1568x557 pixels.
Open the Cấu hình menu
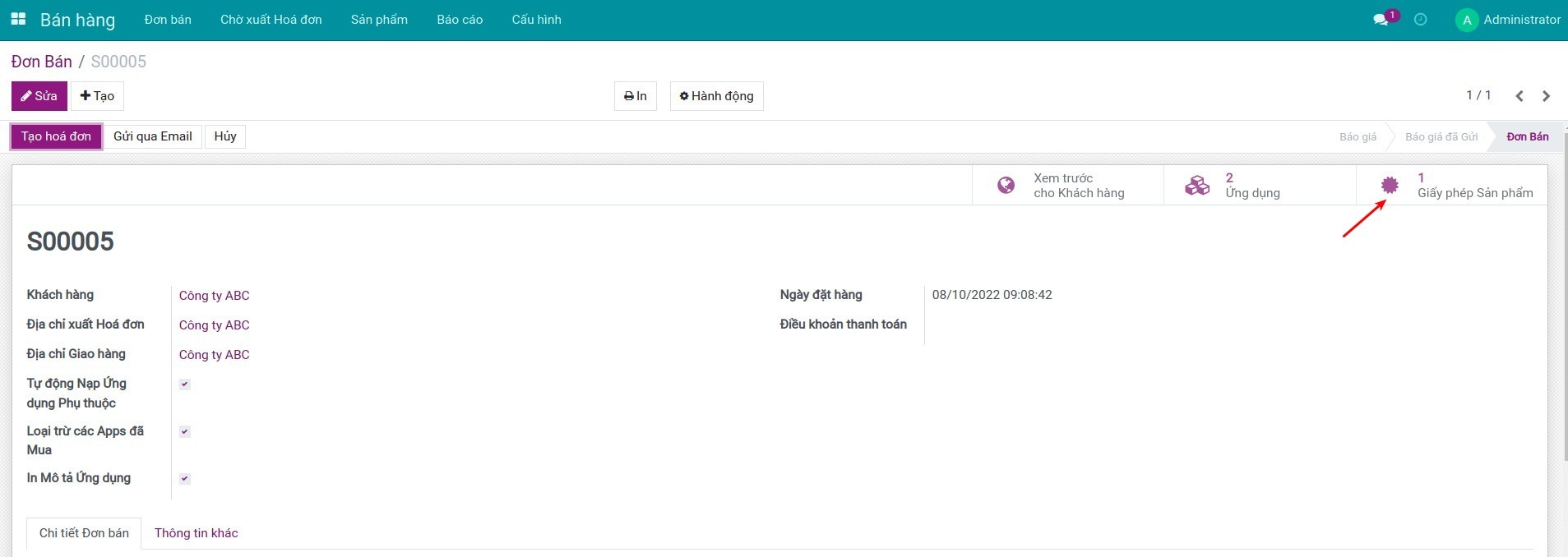[536, 20]
